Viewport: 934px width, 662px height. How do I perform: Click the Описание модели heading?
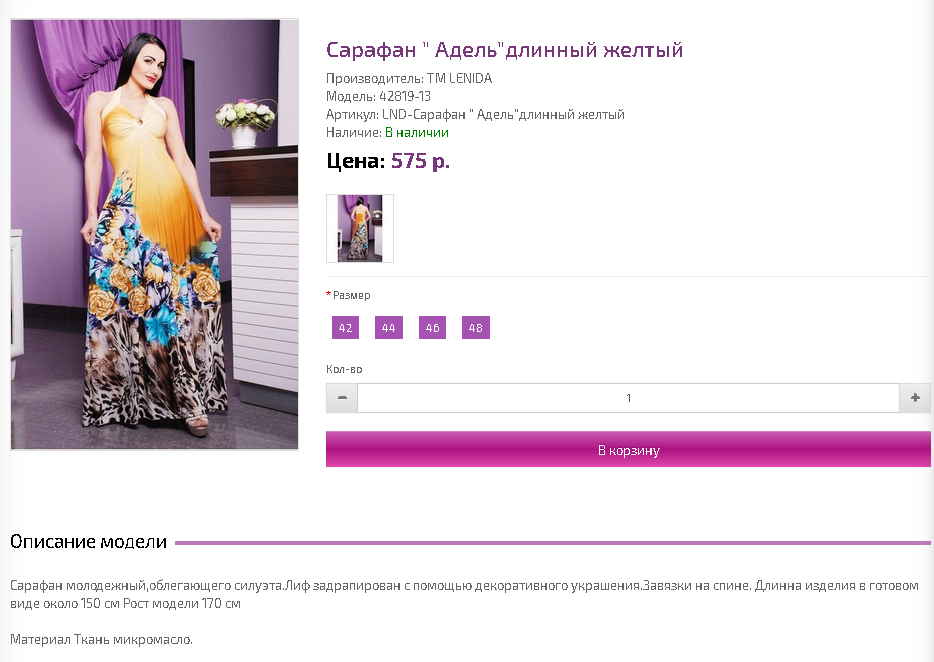click(88, 542)
